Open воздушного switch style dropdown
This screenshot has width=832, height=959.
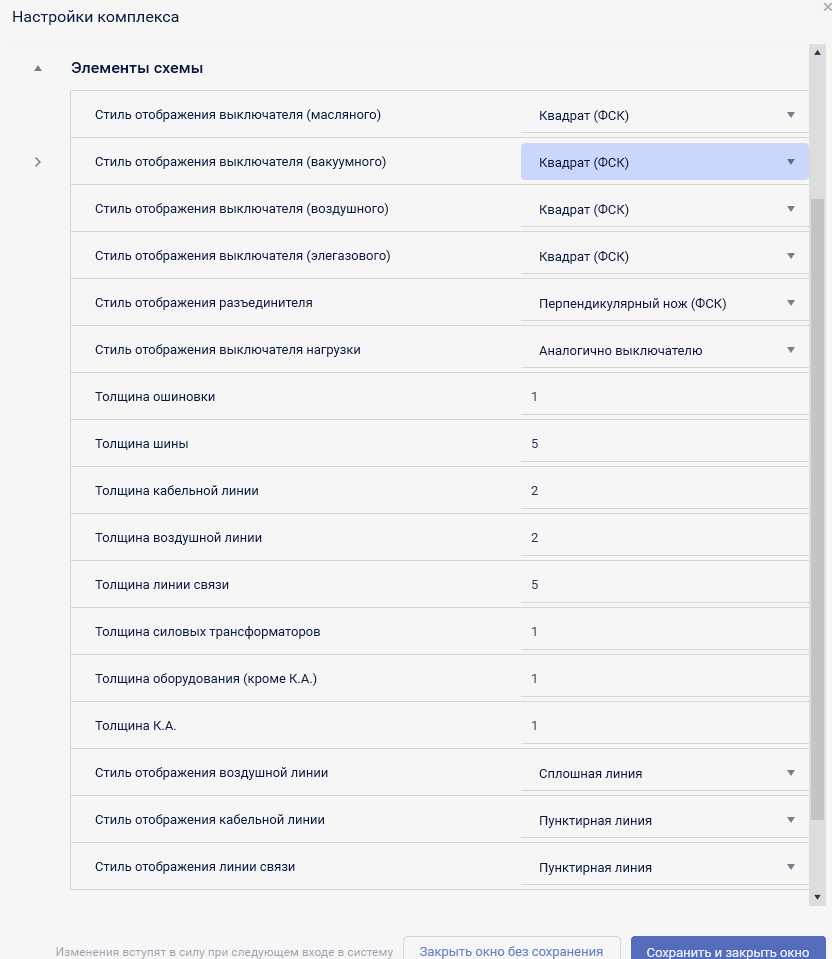click(x=664, y=209)
